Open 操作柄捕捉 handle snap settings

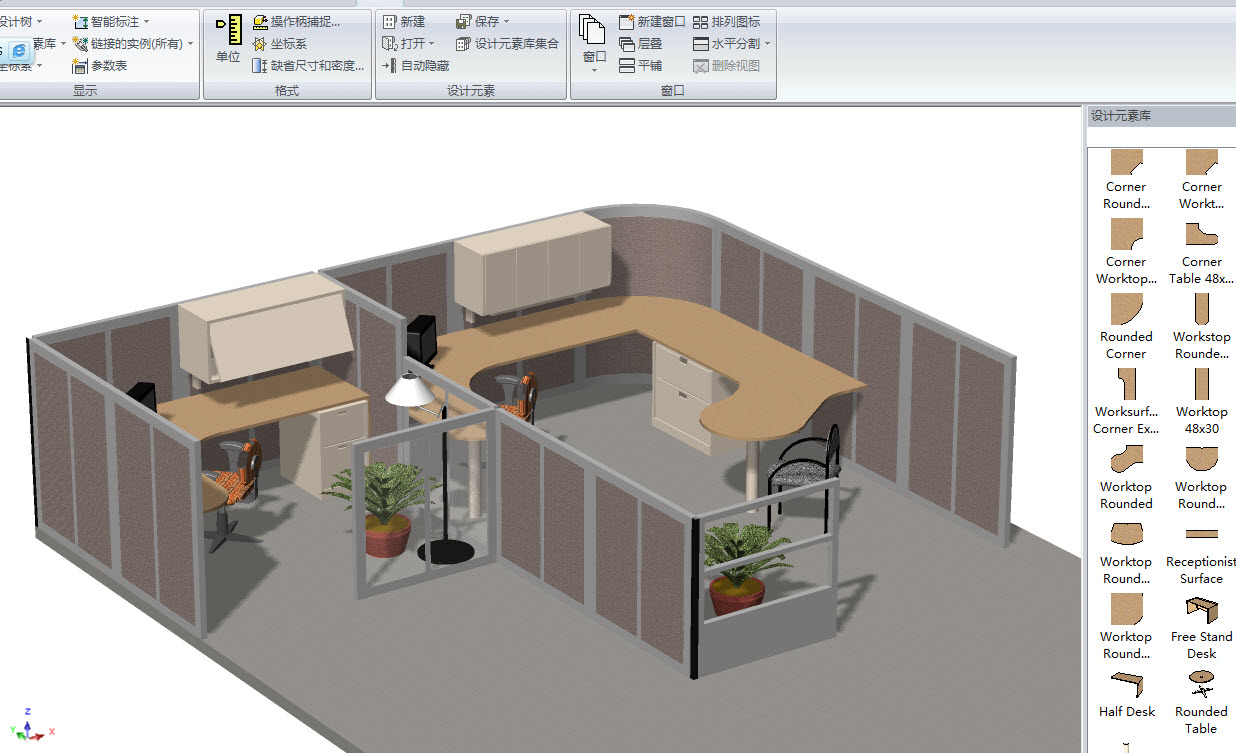click(x=296, y=22)
